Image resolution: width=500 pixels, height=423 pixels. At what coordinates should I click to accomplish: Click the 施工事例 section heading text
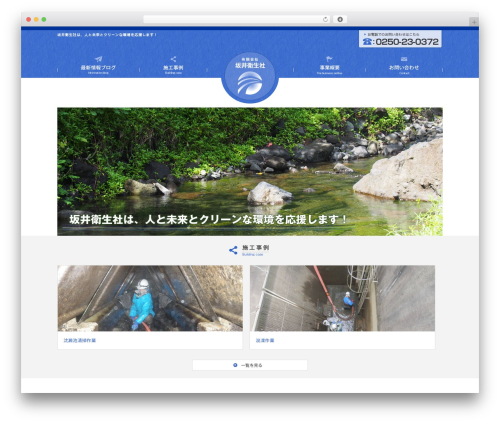coord(256,248)
